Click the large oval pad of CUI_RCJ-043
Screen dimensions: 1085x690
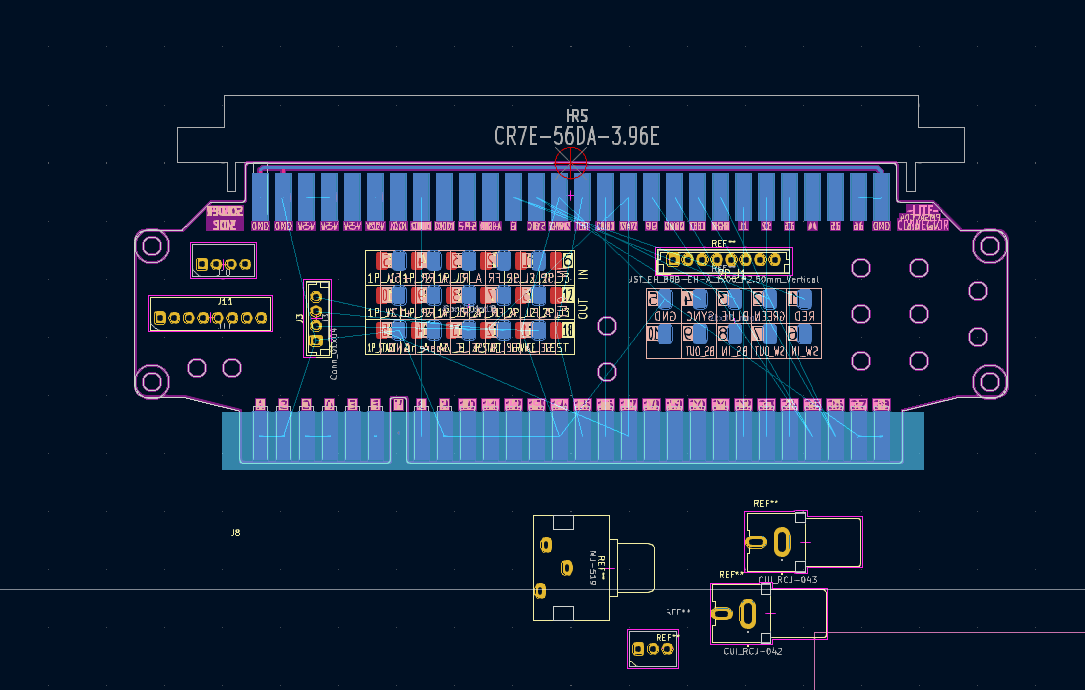tap(782, 542)
